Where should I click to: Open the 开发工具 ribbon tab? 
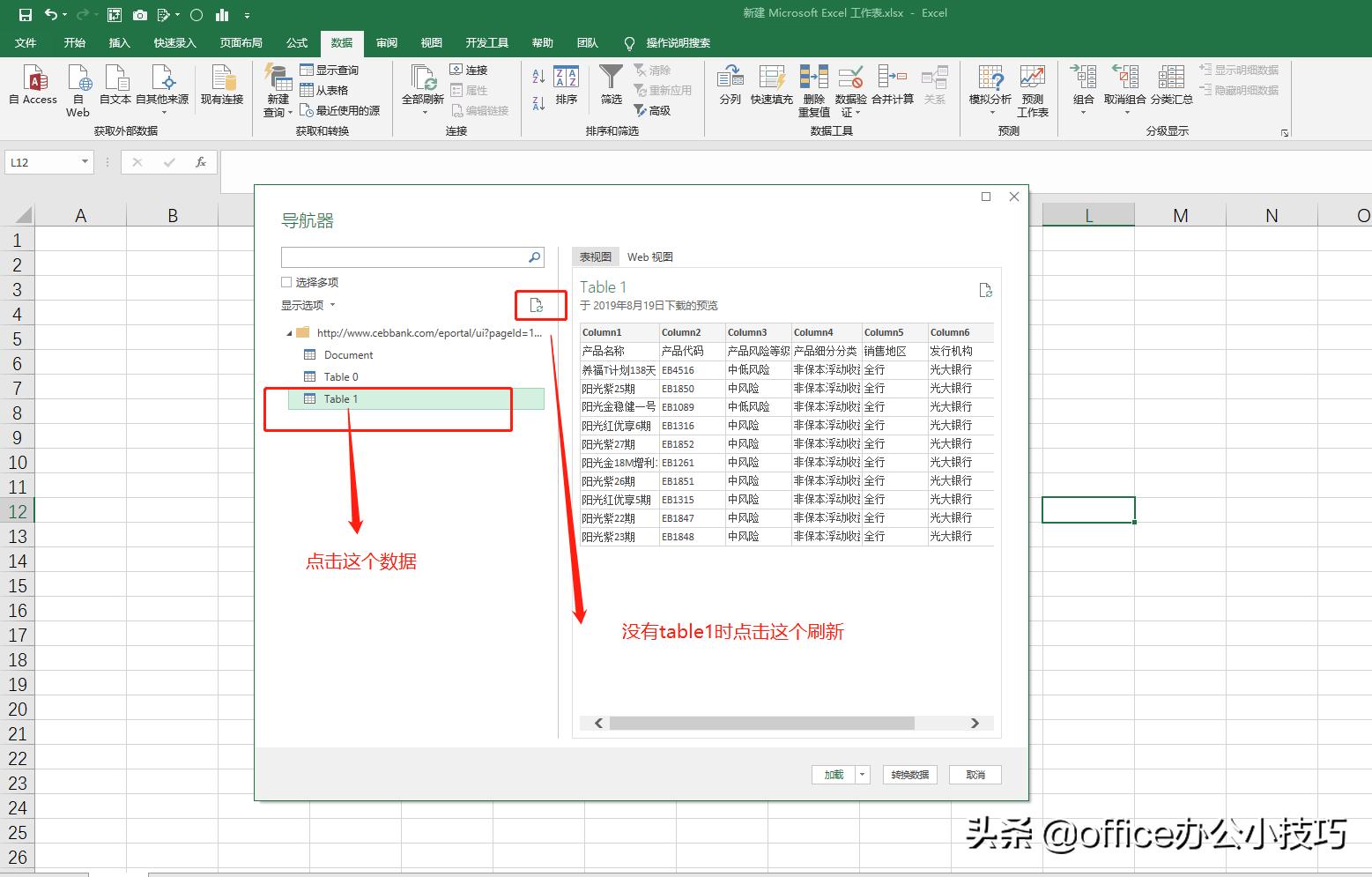(x=486, y=42)
